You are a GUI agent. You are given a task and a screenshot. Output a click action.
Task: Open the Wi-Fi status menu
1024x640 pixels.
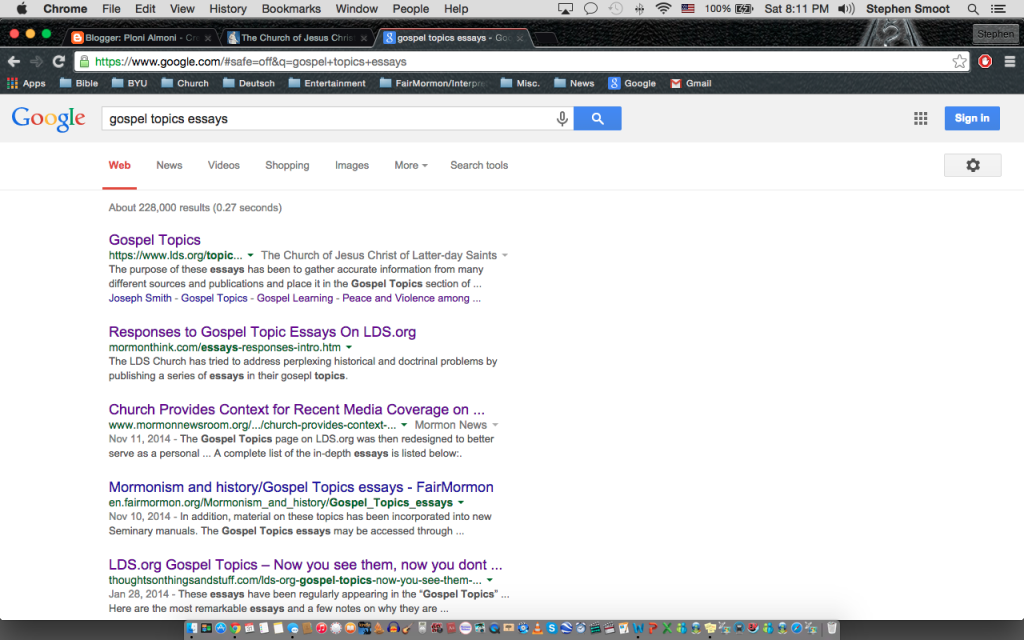point(664,8)
